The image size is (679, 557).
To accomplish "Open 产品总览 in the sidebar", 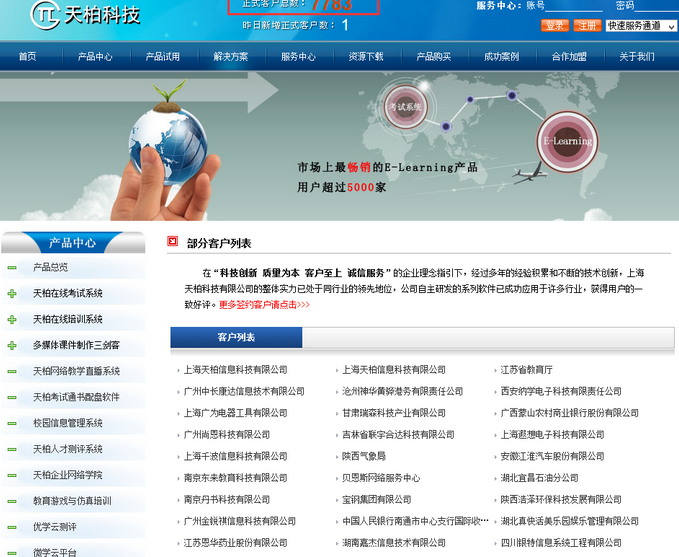I will [x=51, y=268].
